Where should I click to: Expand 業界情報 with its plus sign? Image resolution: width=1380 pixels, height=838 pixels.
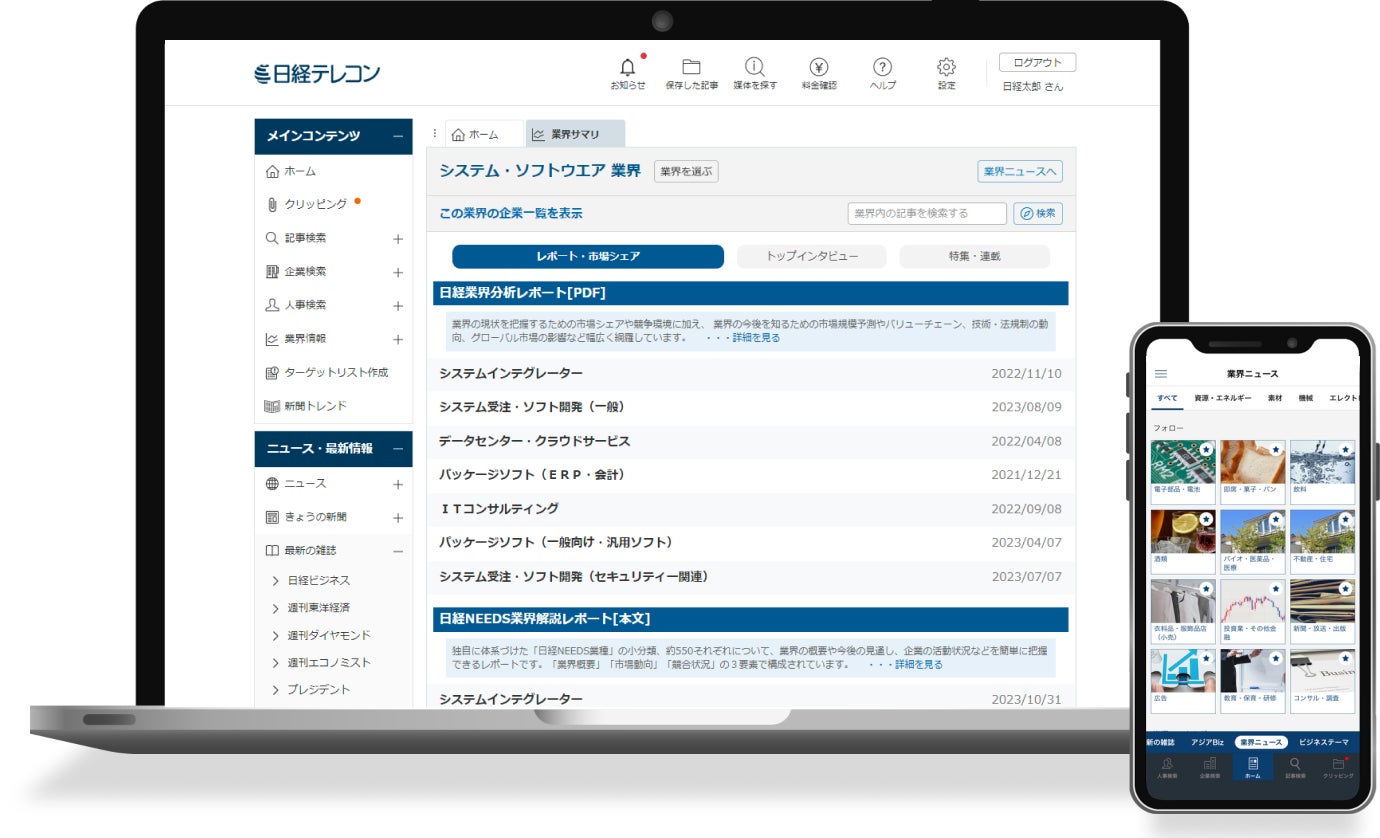(398, 340)
